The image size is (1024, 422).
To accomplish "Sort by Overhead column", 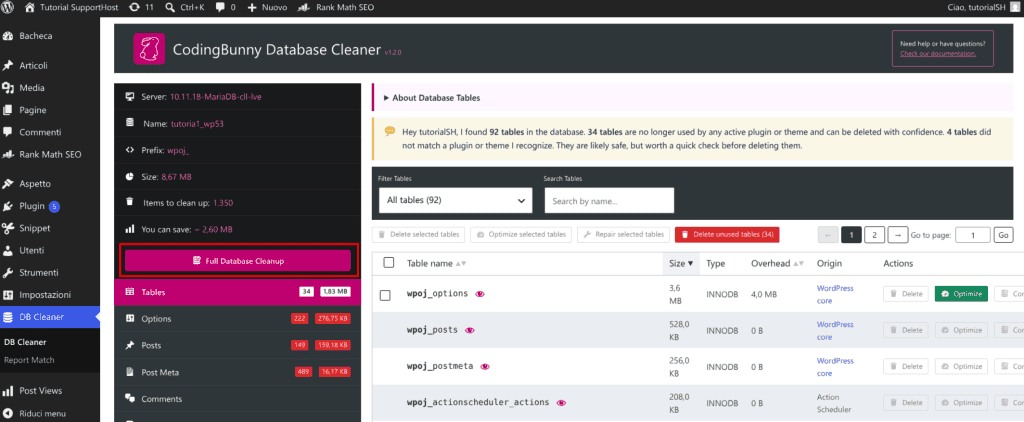I will tap(776, 263).
